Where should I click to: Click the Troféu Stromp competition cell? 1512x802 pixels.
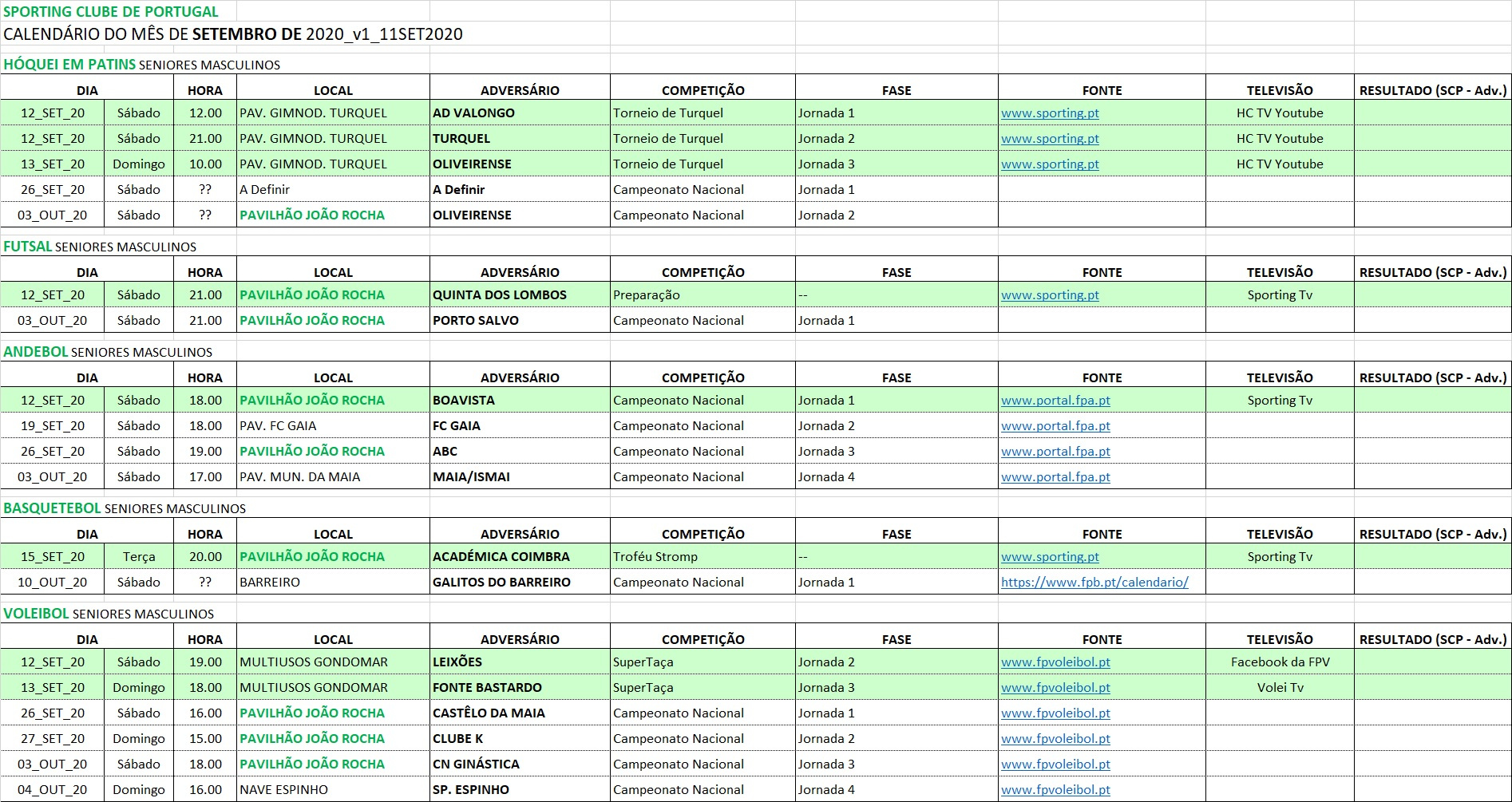tap(703, 557)
